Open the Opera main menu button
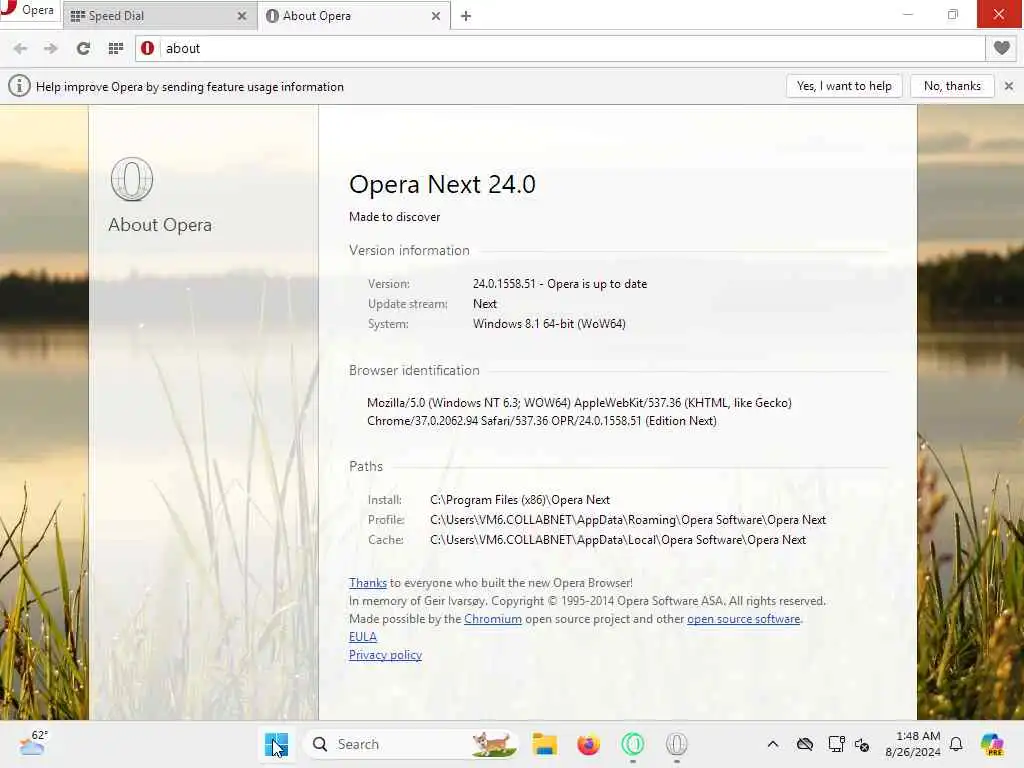This screenshot has width=1024, height=768. pos(29,10)
